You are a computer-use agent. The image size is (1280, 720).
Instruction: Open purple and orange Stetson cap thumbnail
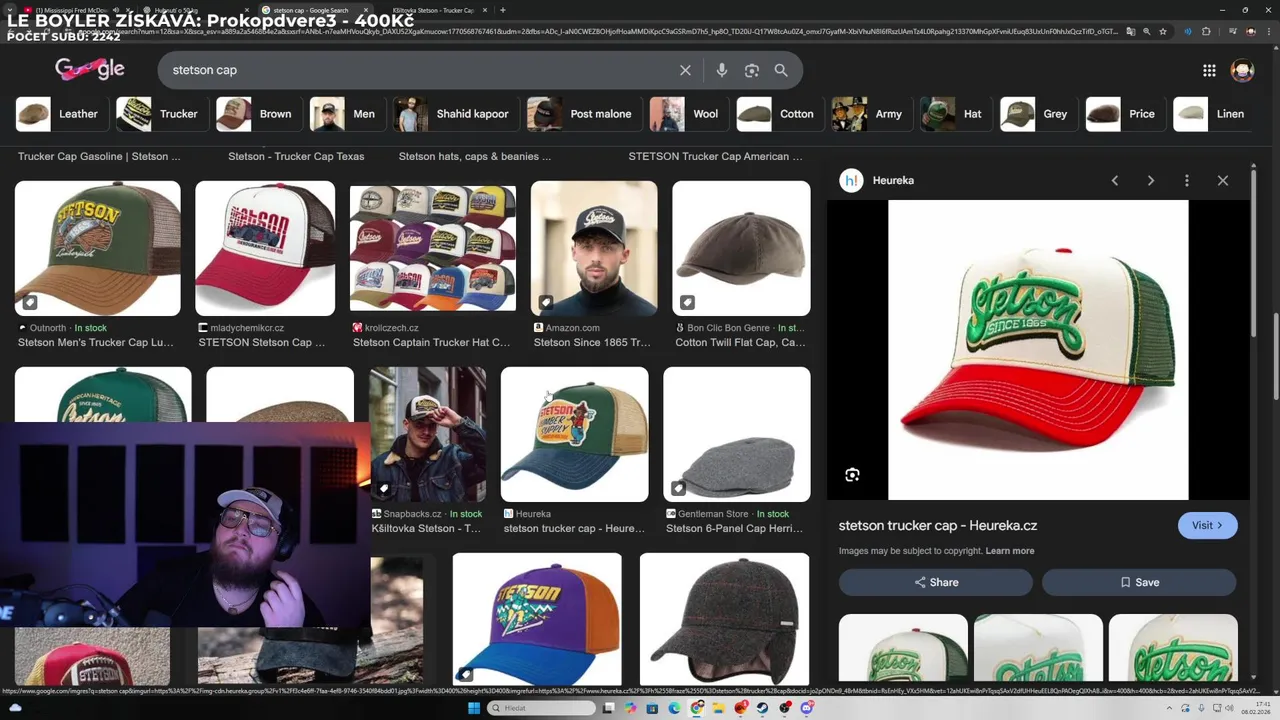(x=537, y=619)
